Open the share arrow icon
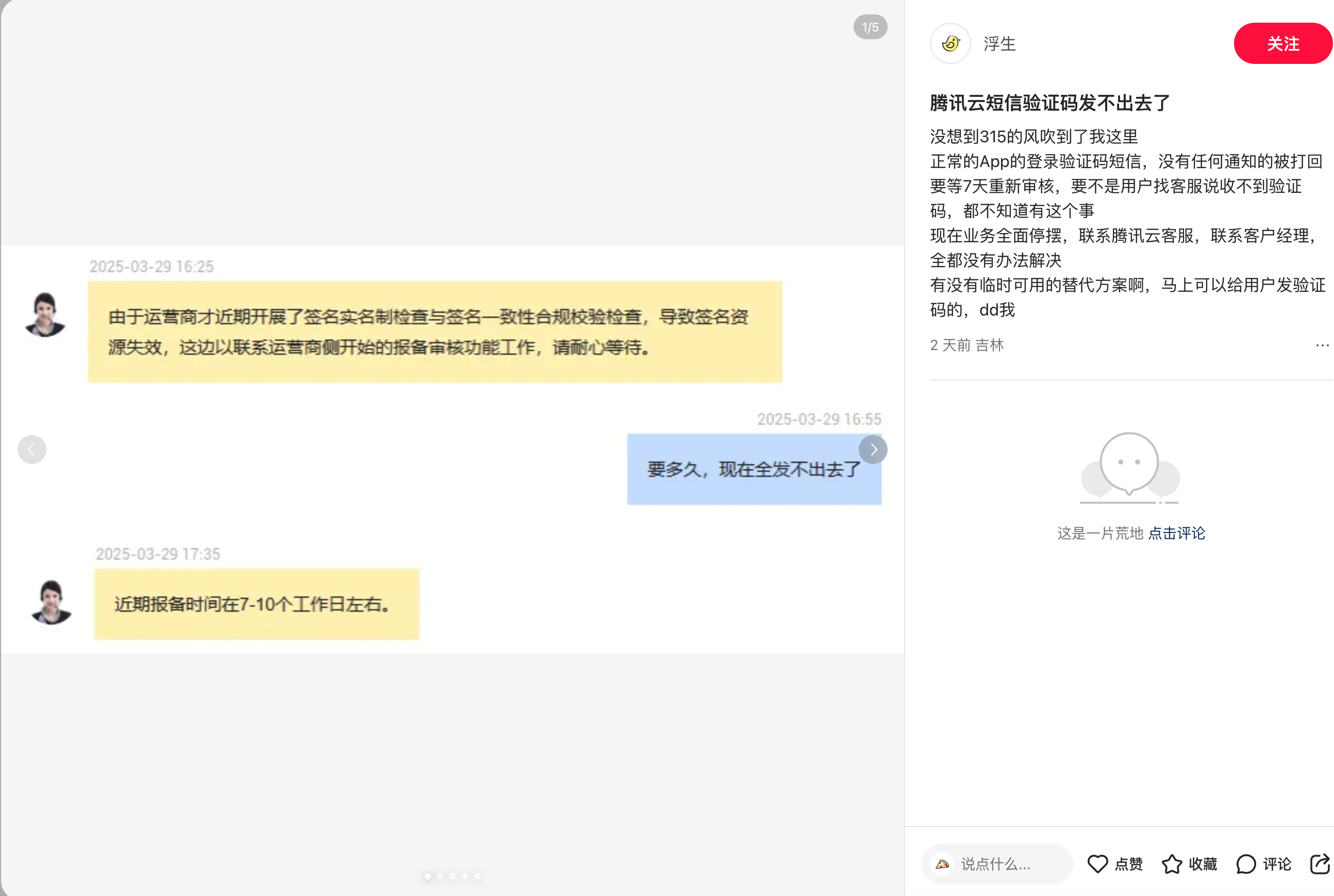 (1319, 864)
